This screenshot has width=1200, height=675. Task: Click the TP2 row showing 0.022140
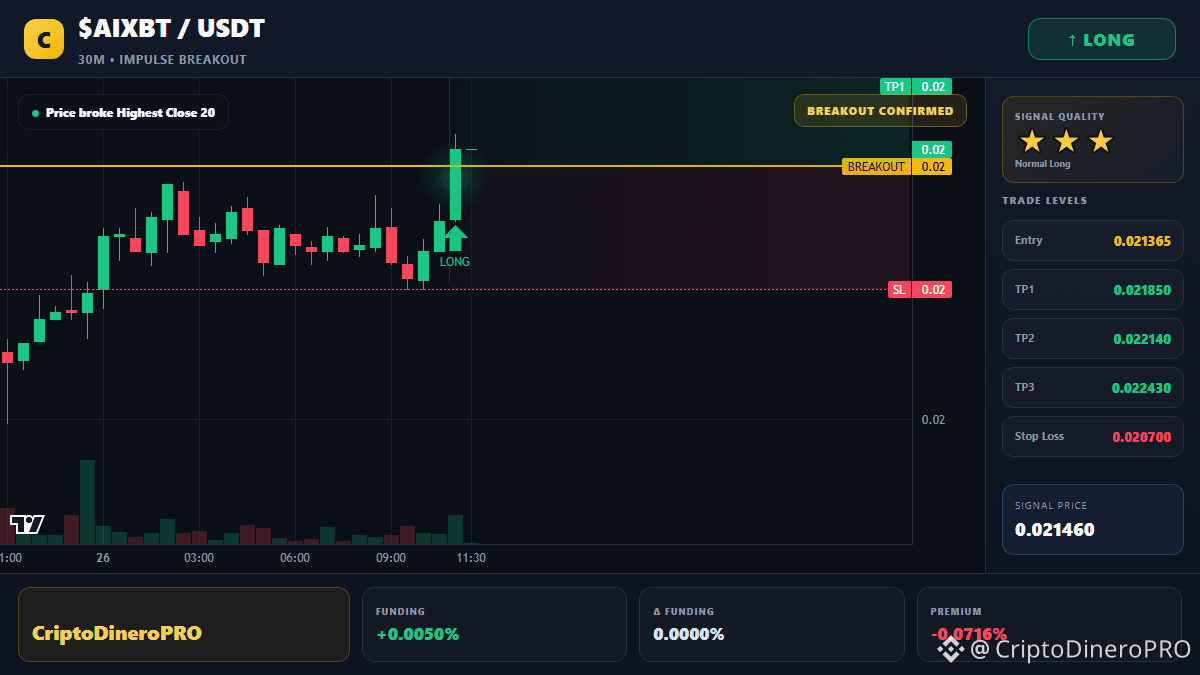[x=1093, y=338]
